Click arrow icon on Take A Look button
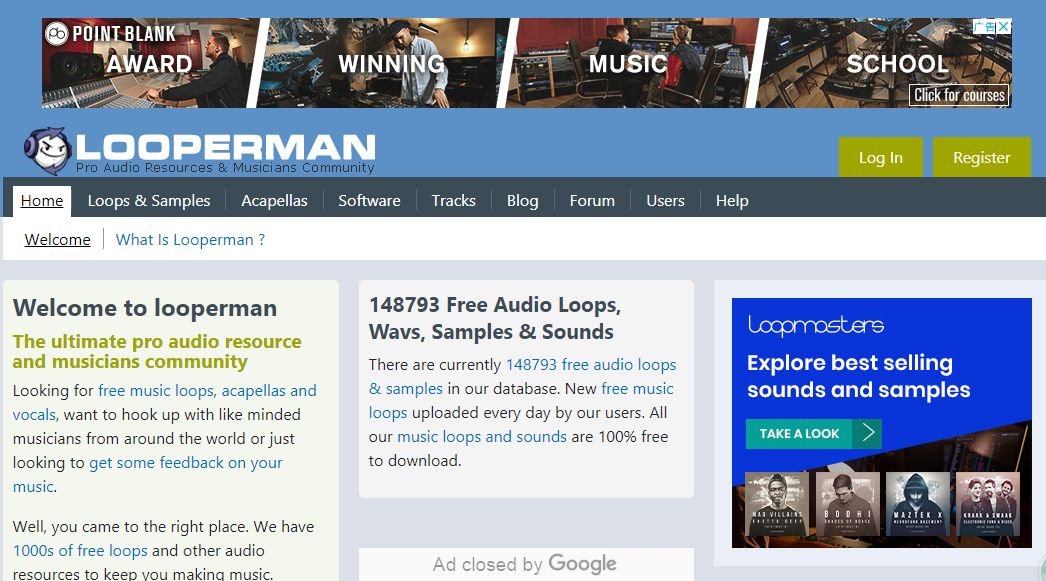Image resolution: width=1046 pixels, height=581 pixels. (x=868, y=434)
